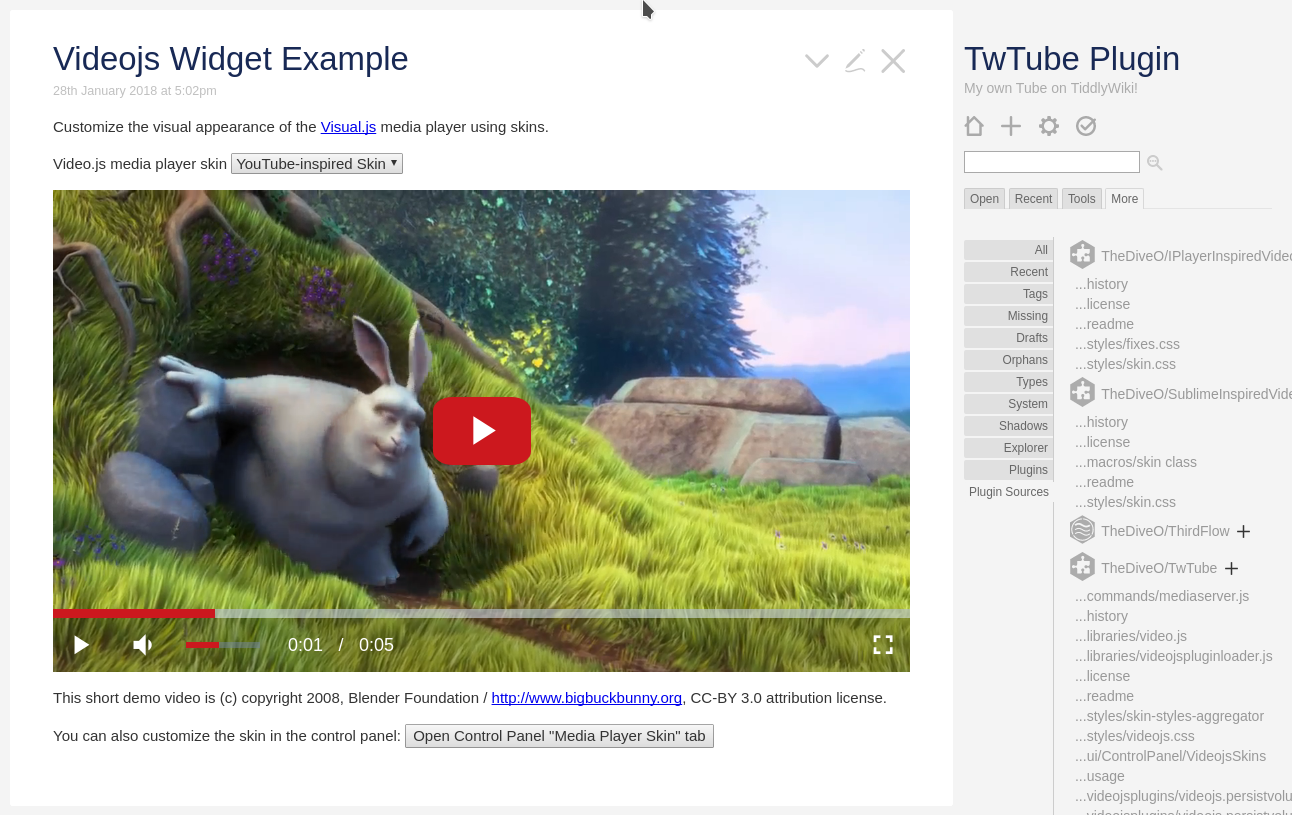Image resolution: width=1292 pixels, height=815 pixels.
Task: Create a new tiddler with the plus icon
Action: (1010, 126)
